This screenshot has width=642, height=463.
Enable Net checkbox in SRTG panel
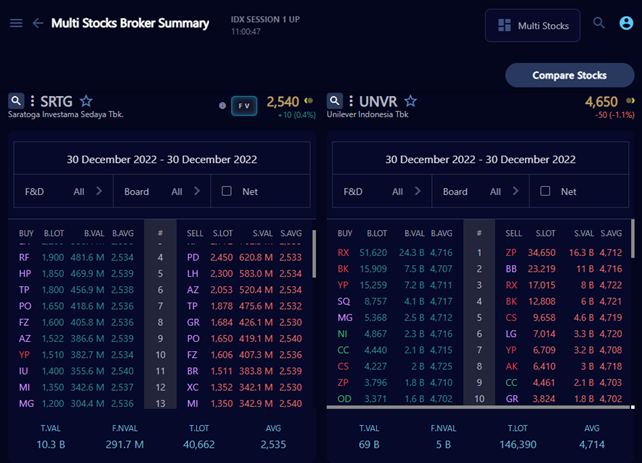pyautogui.click(x=226, y=191)
